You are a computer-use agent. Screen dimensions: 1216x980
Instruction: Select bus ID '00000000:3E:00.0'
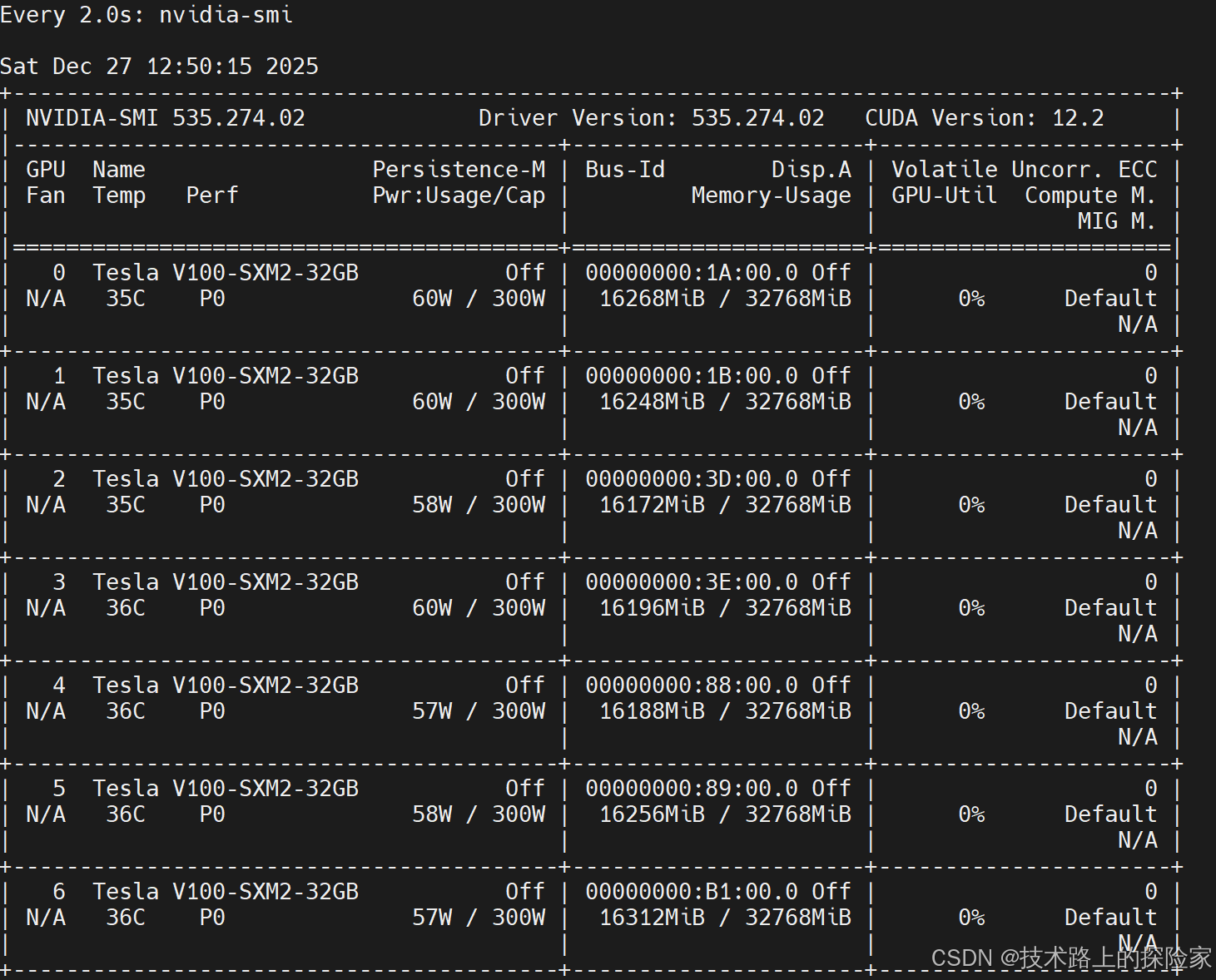click(x=692, y=582)
